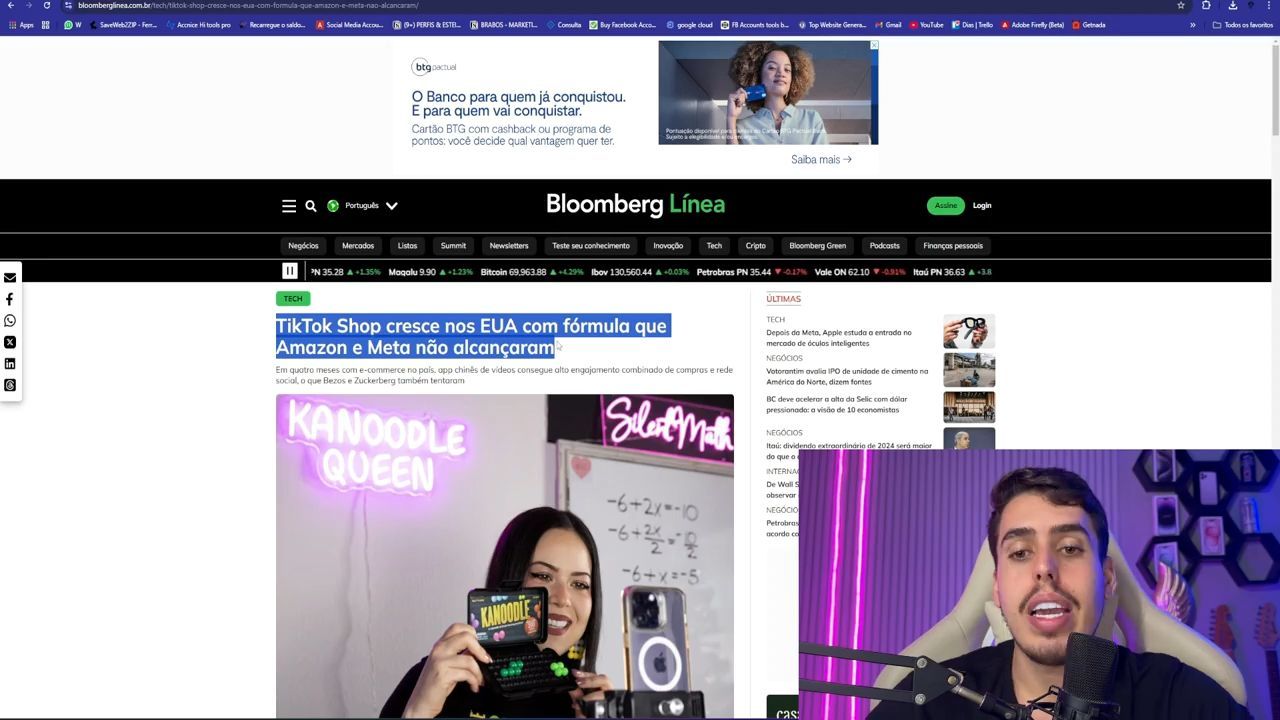Click the Petrobras PN 35.44 ticker entry

pos(751,272)
